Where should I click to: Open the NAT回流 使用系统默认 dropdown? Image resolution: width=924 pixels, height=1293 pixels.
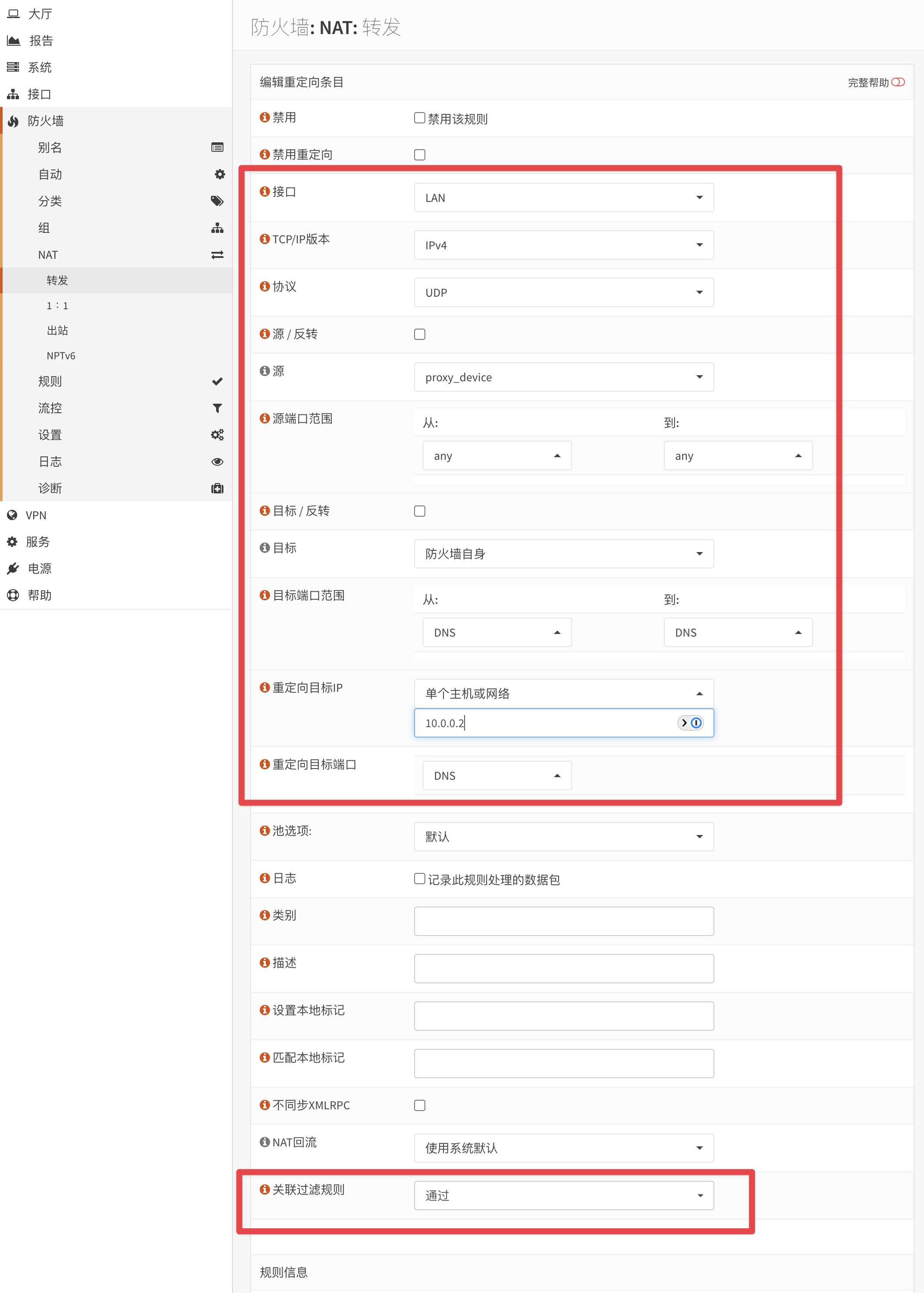[x=564, y=1147]
